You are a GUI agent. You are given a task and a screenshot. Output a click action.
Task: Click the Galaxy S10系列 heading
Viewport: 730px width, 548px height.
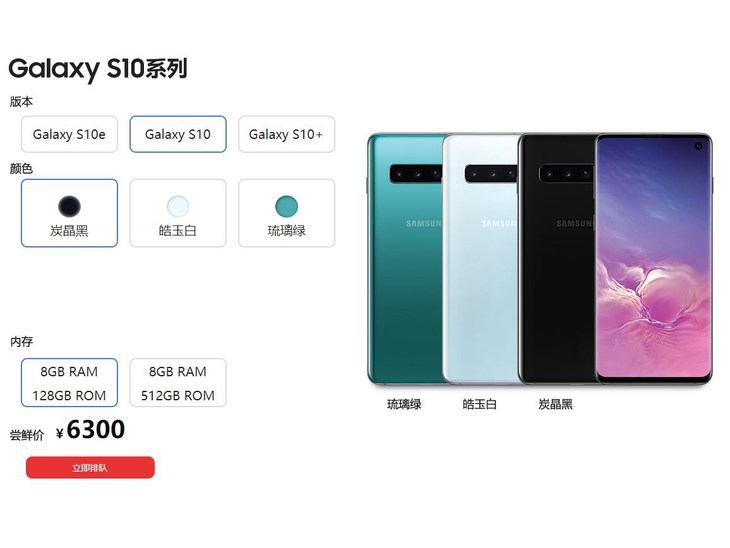(98, 69)
